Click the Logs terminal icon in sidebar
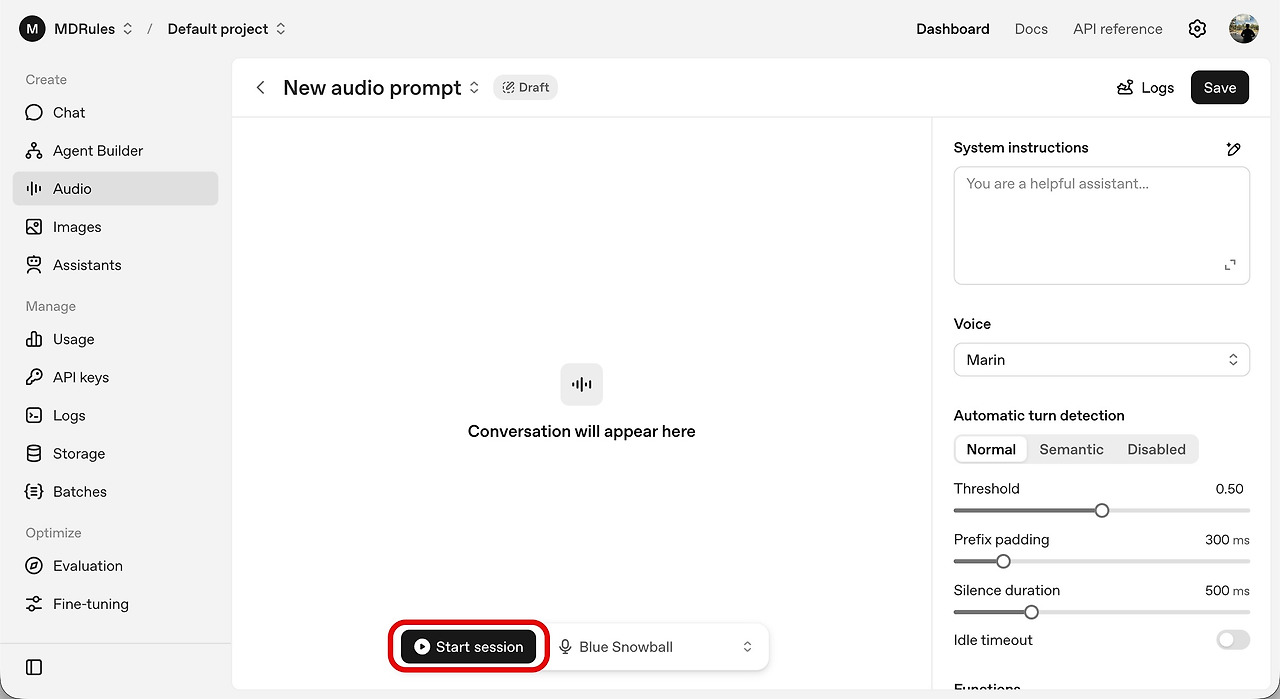 pyautogui.click(x=34, y=415)
